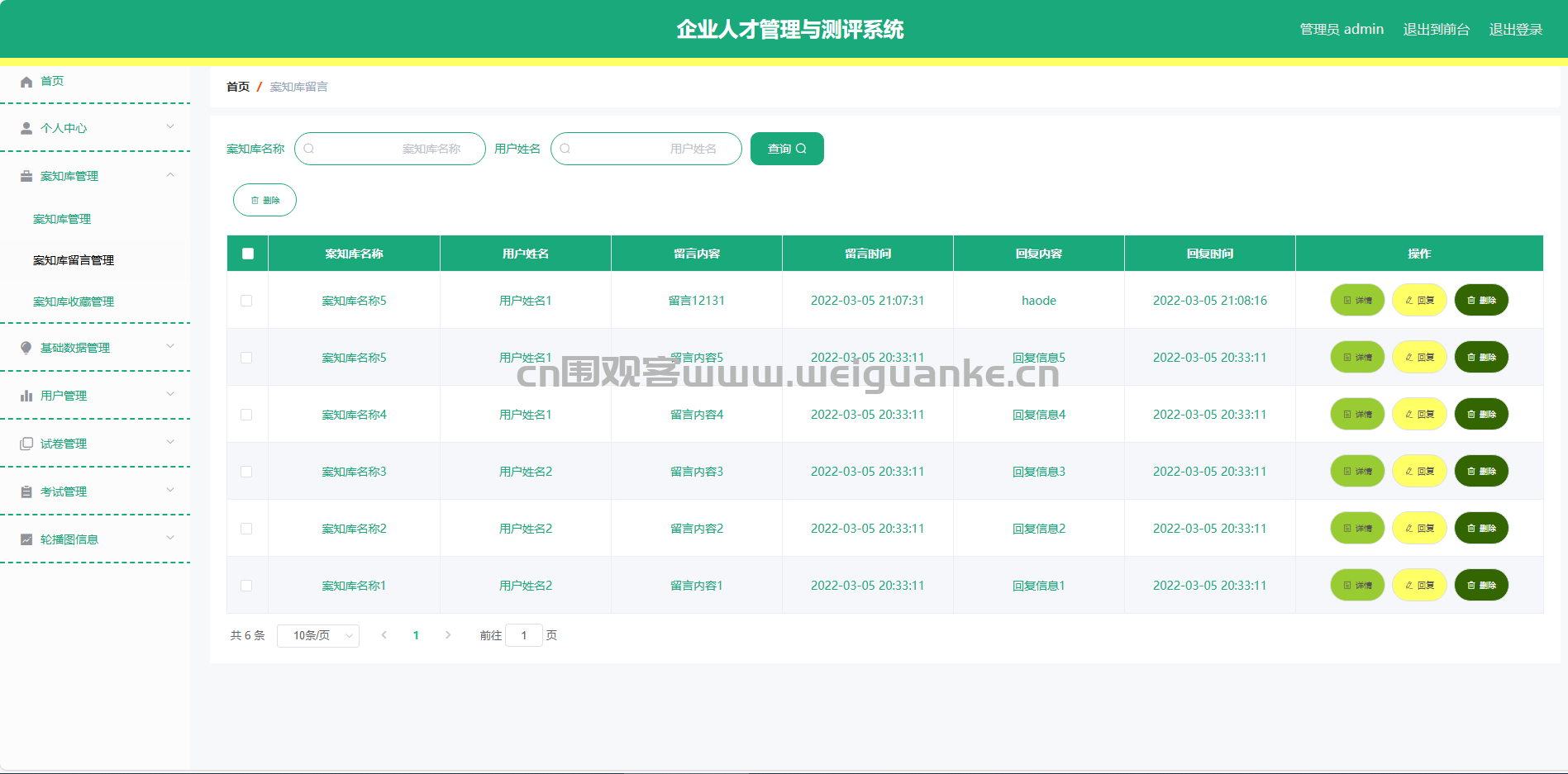Open 详情 for 留言内容4 row

tap(1357, 414)
